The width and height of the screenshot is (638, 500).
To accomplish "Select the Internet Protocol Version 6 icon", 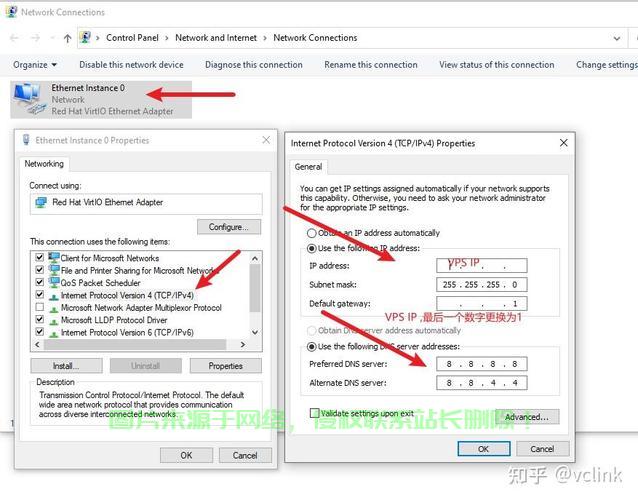I will pos(54,333).
